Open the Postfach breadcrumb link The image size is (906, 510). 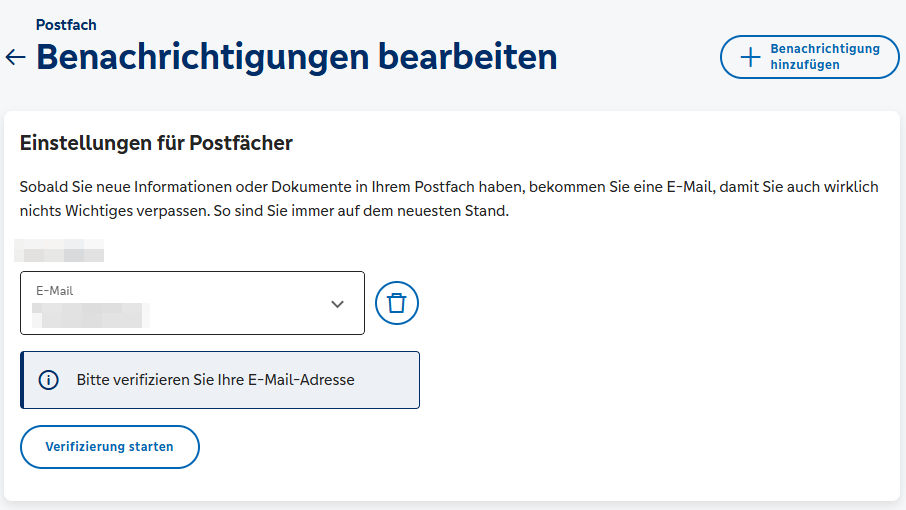coord(66,25)
